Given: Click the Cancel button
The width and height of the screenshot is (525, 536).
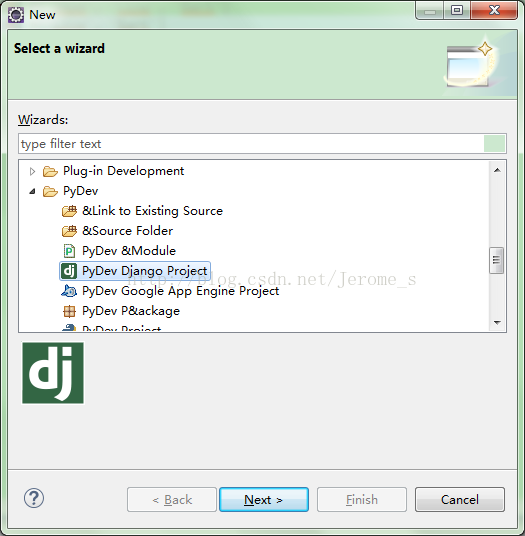Looking at the screenshot, I should (460, 499).
